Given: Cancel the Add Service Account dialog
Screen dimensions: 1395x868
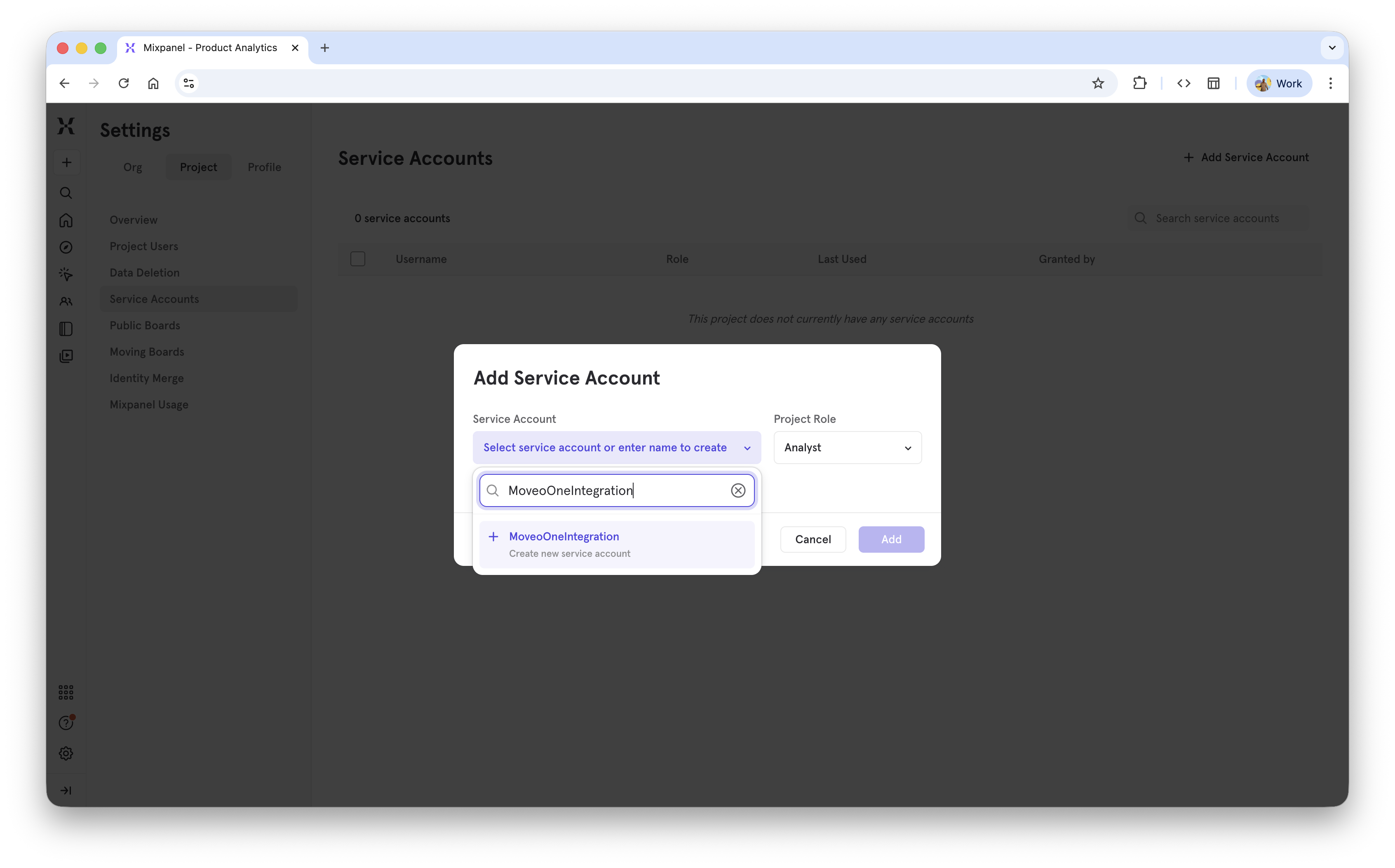Looking at the screenshot, I should point(813,539).
